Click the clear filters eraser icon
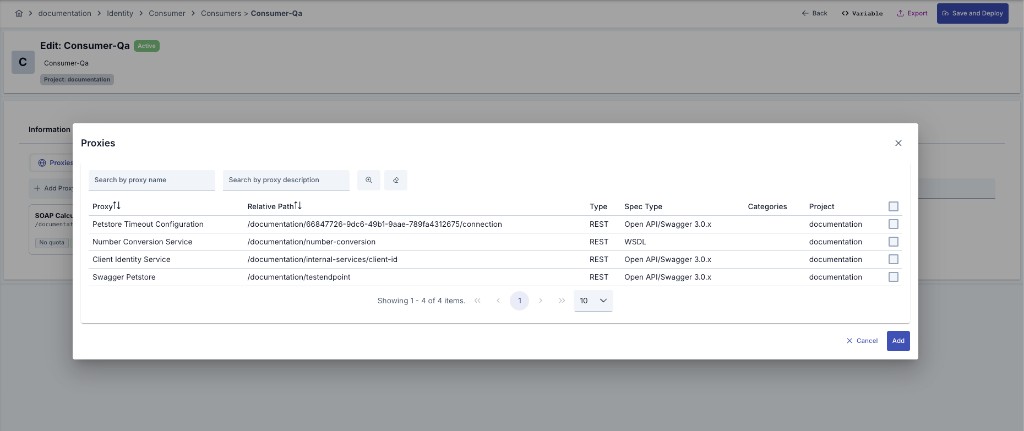 coord(396,180)
